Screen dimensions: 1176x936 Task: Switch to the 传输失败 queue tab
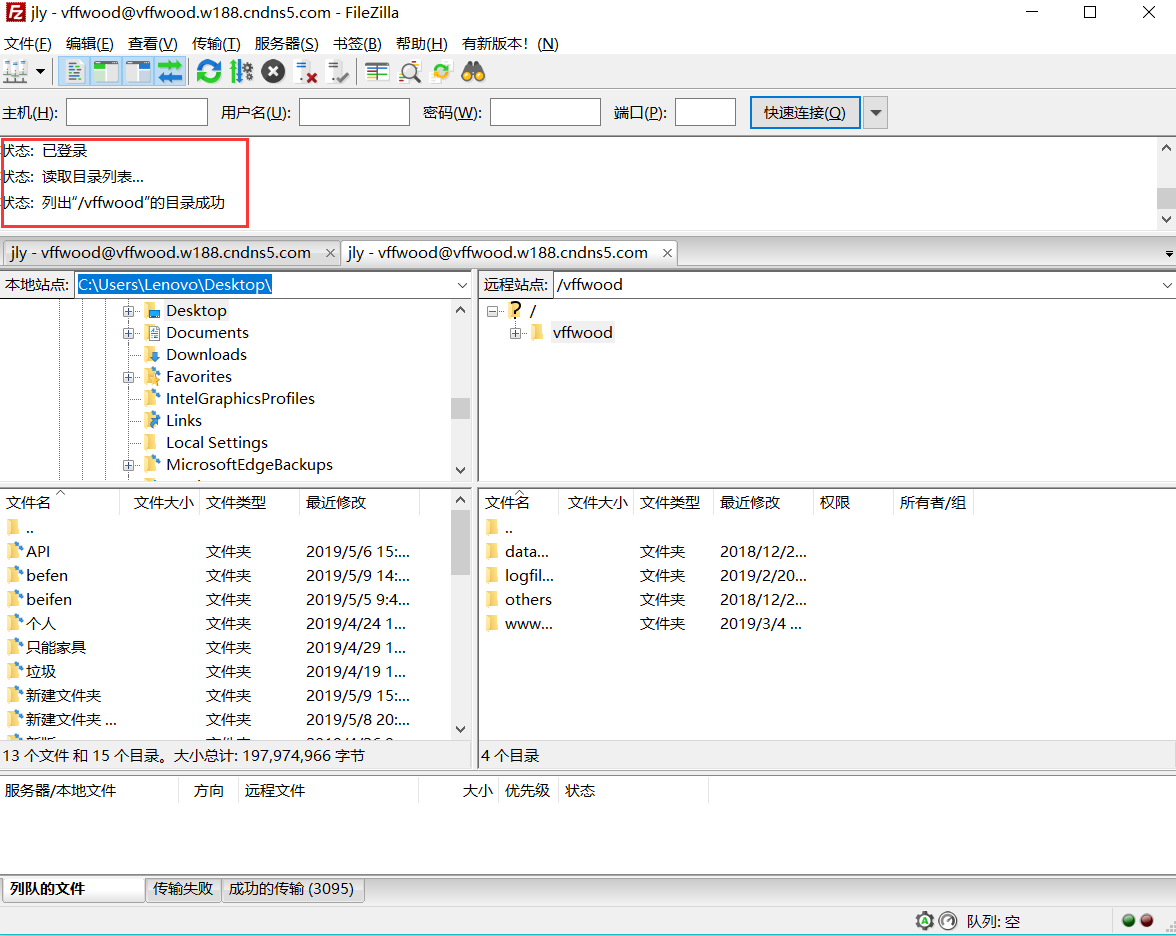tap(183, 889)
